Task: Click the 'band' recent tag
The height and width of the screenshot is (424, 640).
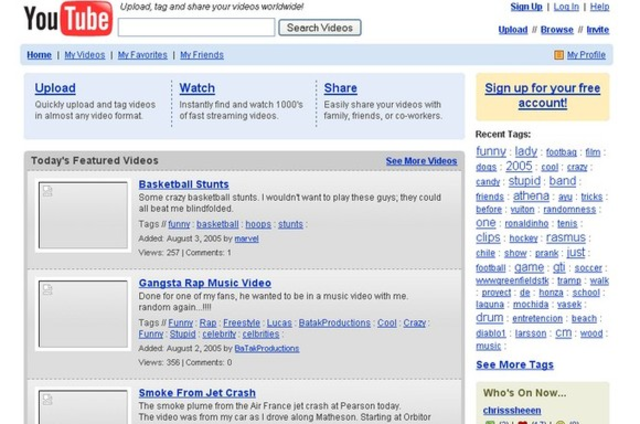Action: point(562,181)
